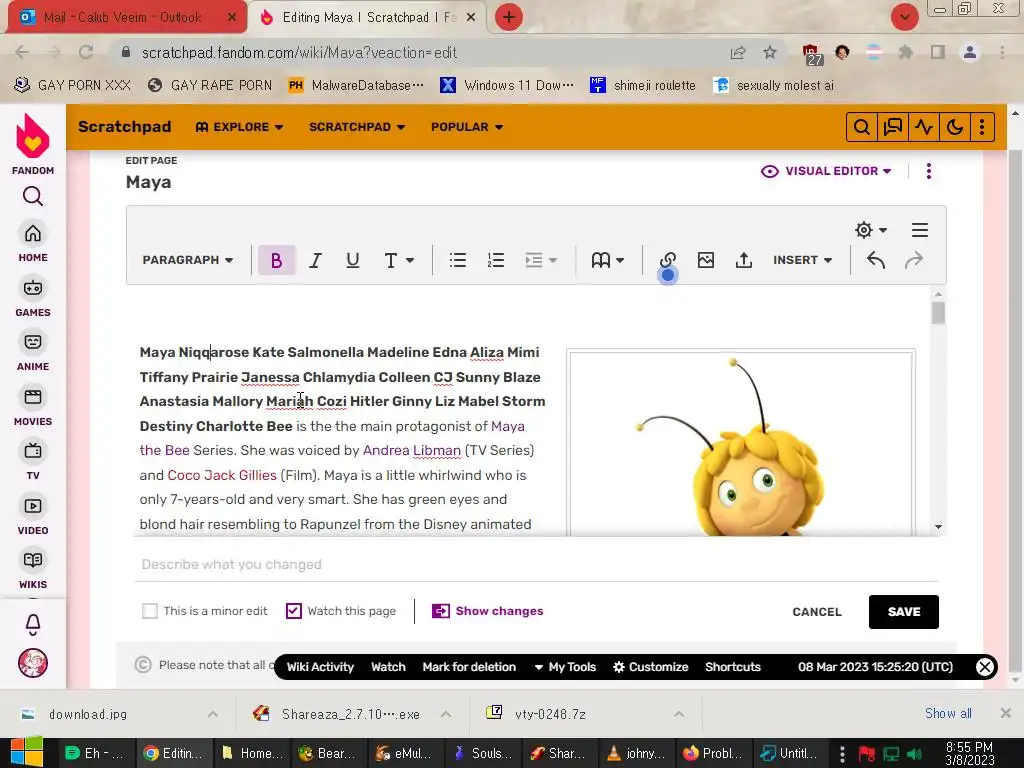Switch editor mode via VISUAL EDITOR dropdown
1024x768 pixels.
pyautogui.click(x=826, y=171)
